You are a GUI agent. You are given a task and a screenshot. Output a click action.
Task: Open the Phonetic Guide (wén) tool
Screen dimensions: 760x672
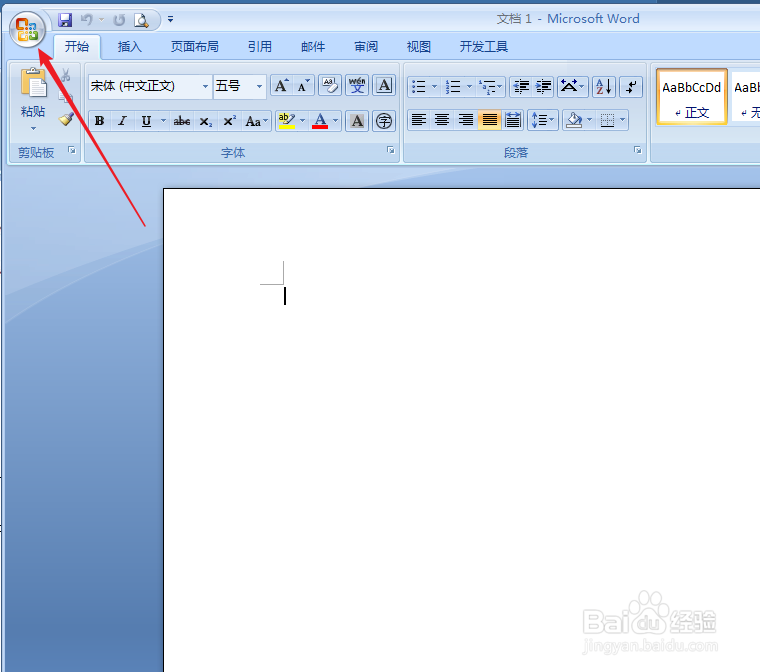(357, 86)
